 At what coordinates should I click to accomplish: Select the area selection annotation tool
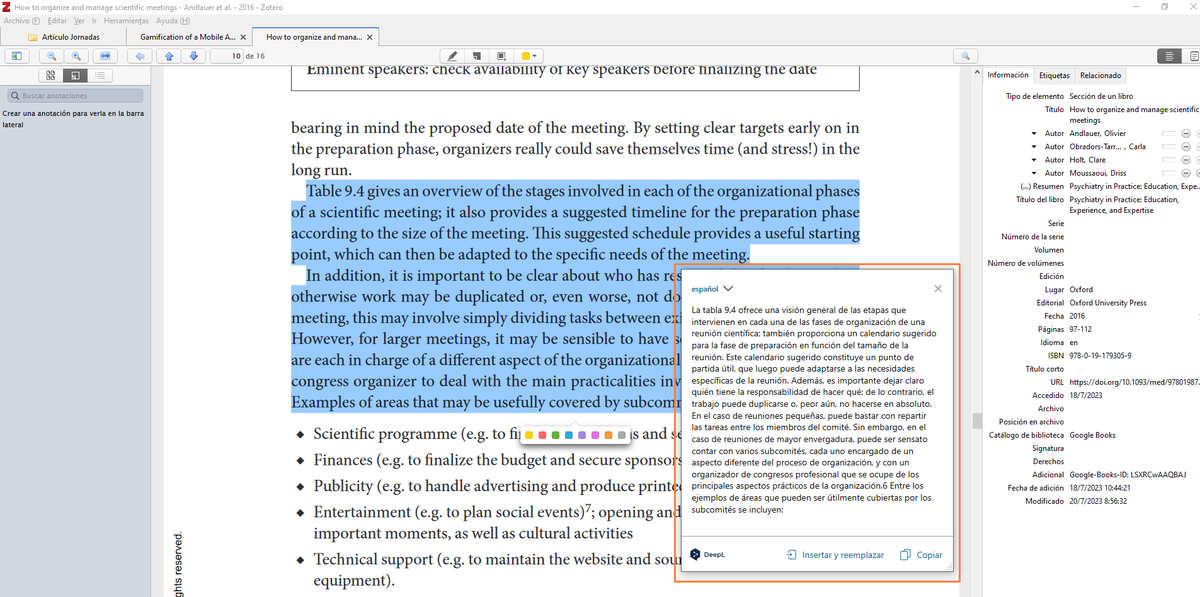point(500,56)
